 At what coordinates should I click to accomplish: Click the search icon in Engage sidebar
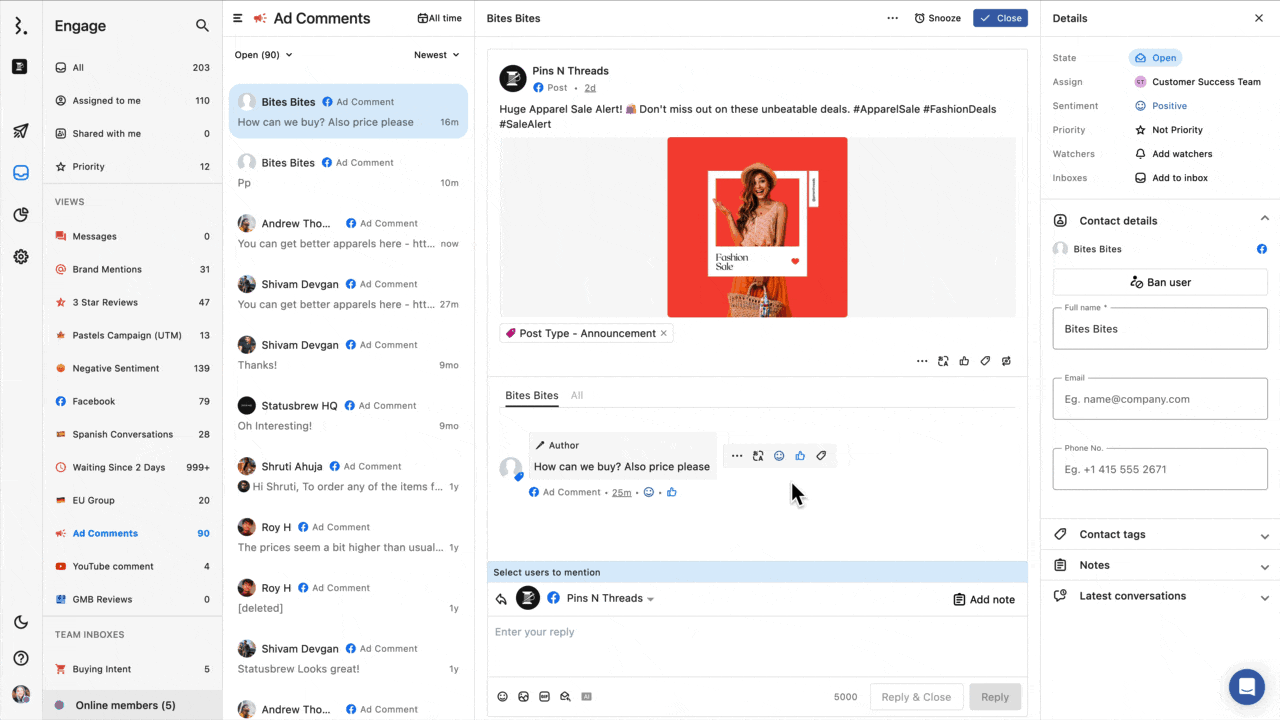pyautogui.click(x=202, y=26)
